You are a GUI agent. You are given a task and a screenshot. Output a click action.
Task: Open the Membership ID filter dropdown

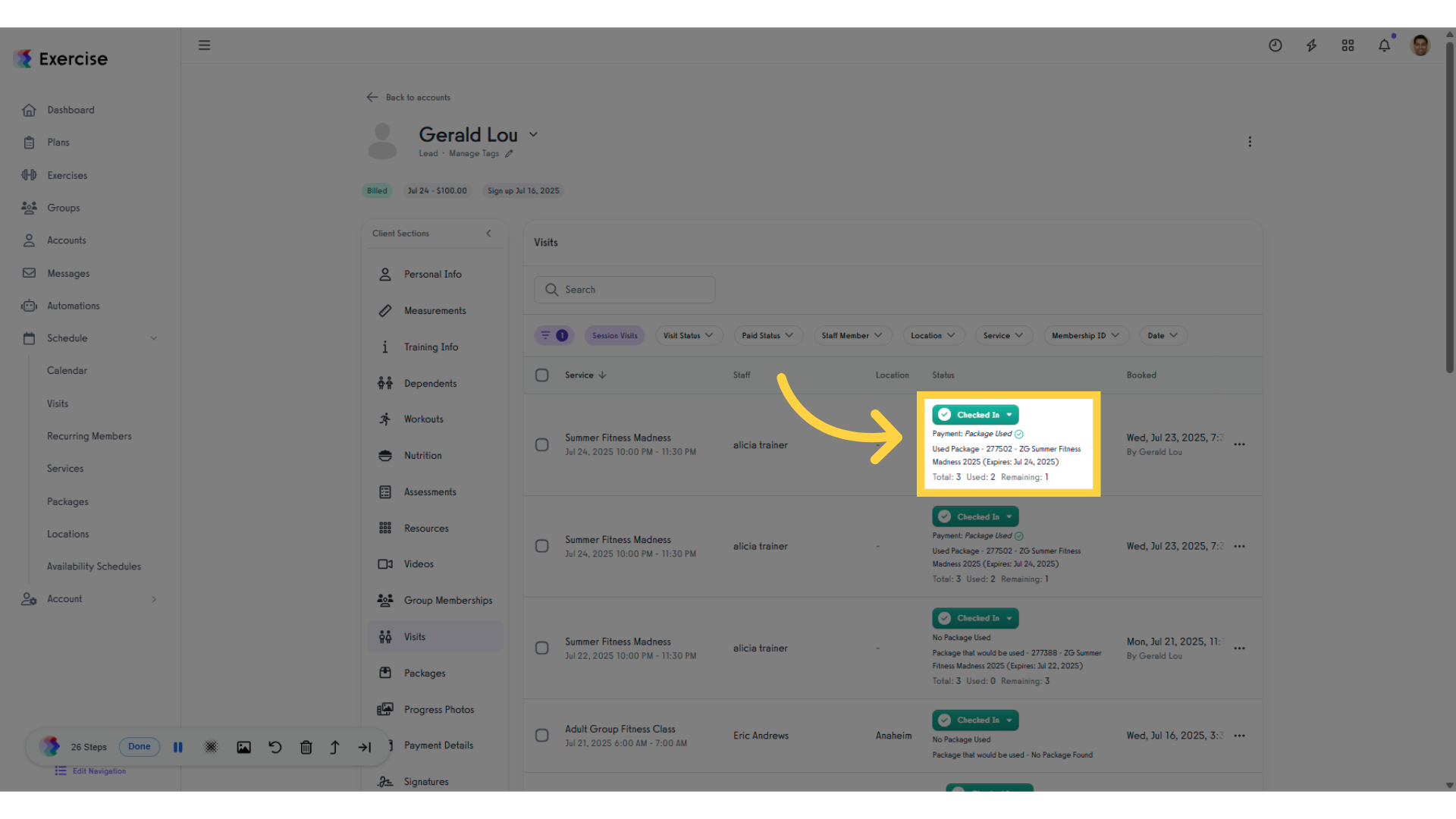[1086, 335]
